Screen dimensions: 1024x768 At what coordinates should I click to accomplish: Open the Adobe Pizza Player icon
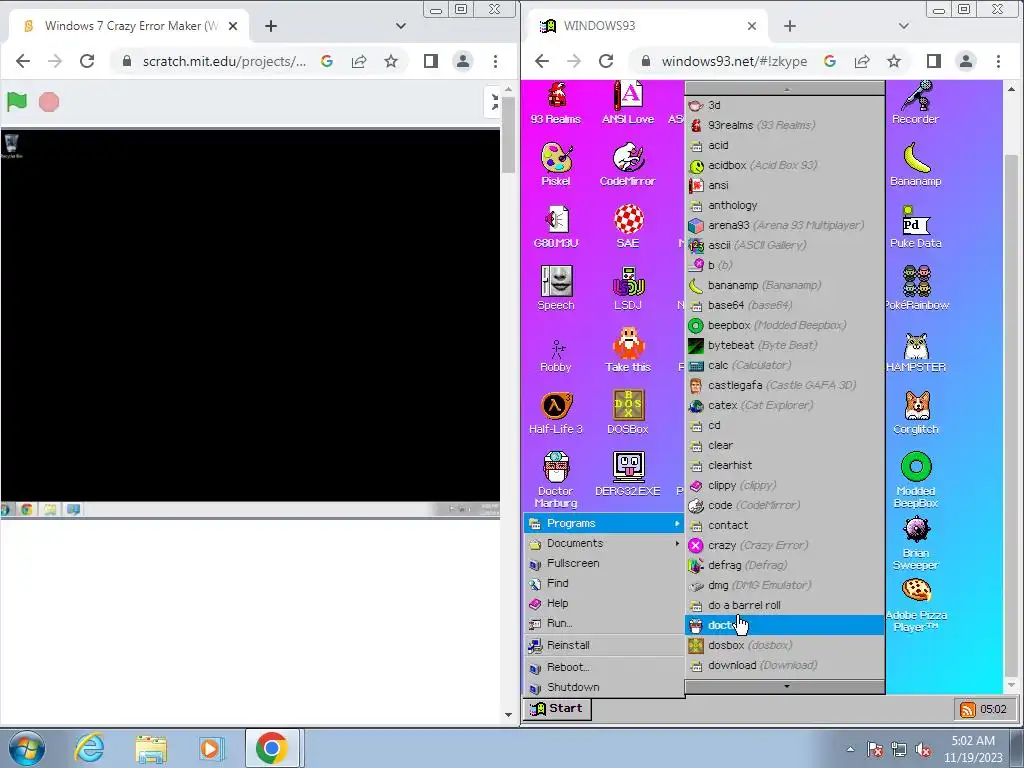[916, 604]
